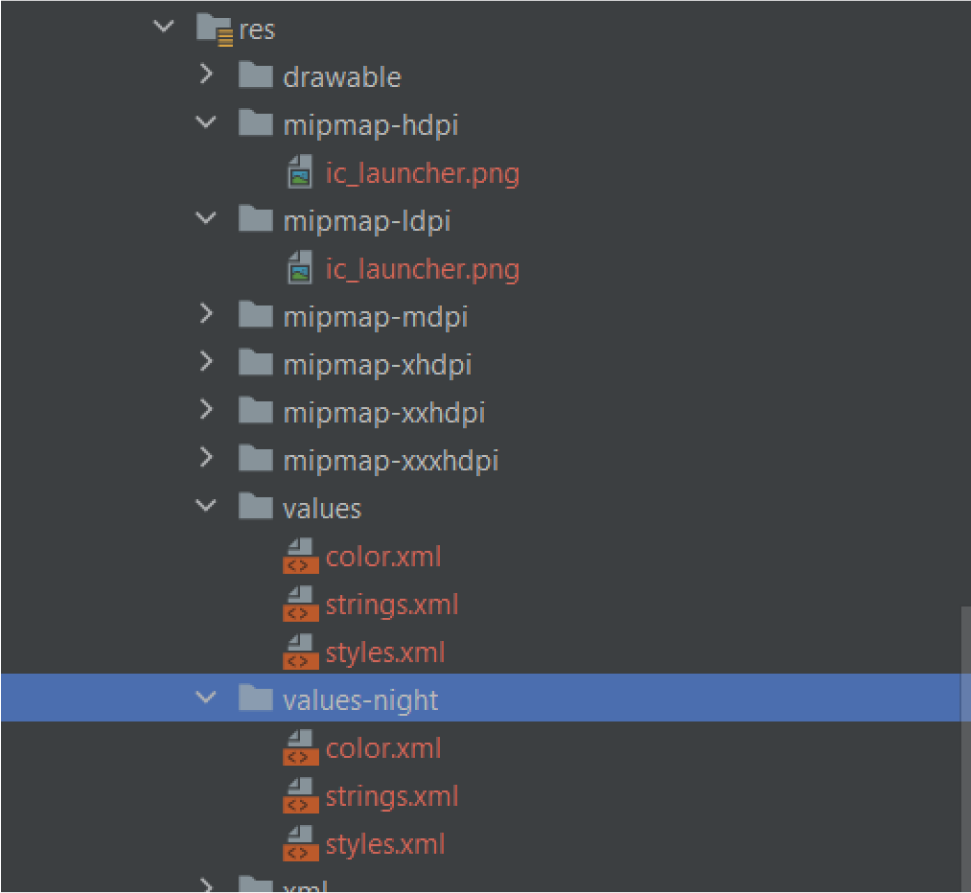Viewport: 971px width, 893px height.
Task: Click the mipmap-xhdpi folder icon
Action: (256, 362)
